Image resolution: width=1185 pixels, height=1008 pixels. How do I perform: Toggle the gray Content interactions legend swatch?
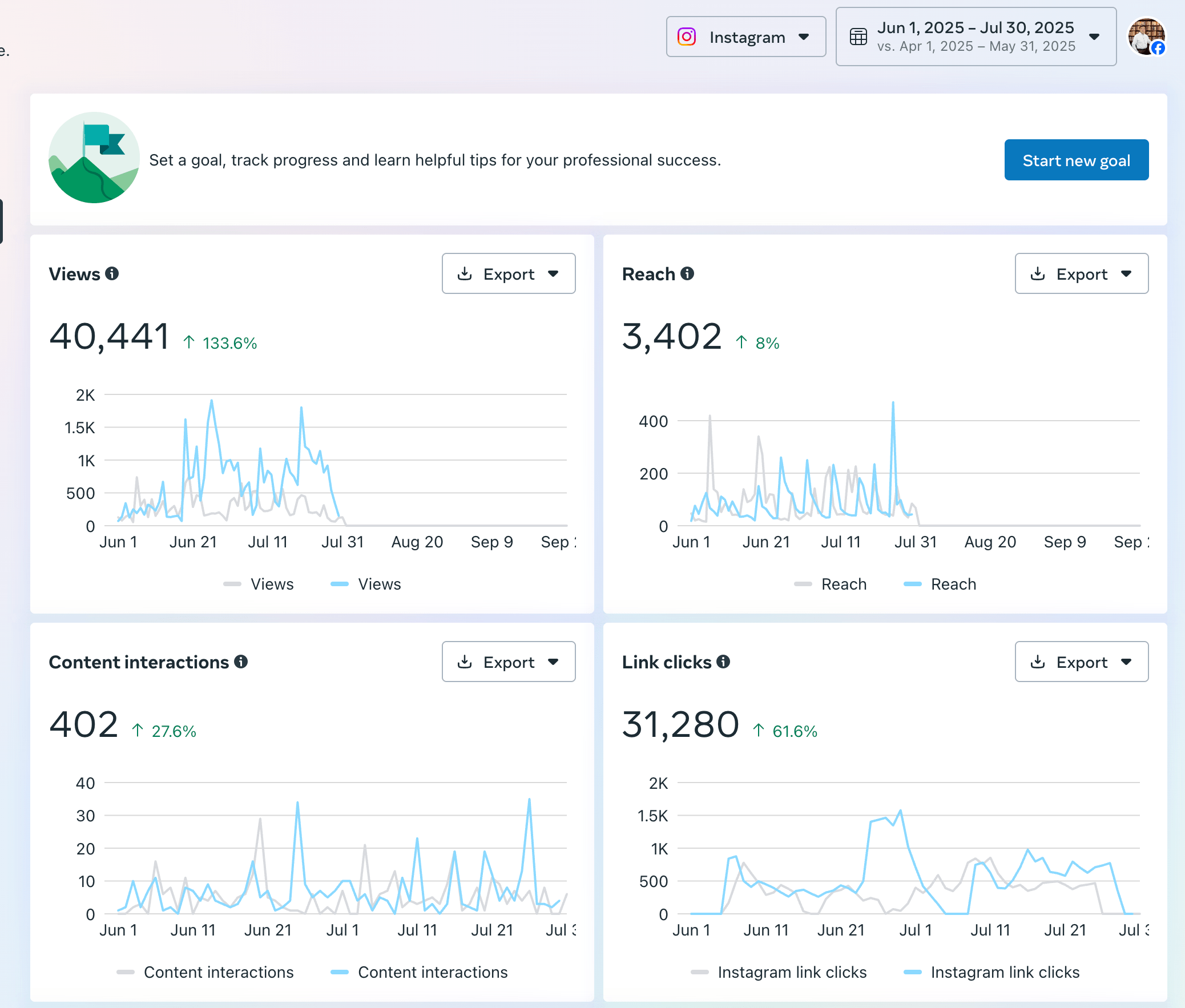125,972
